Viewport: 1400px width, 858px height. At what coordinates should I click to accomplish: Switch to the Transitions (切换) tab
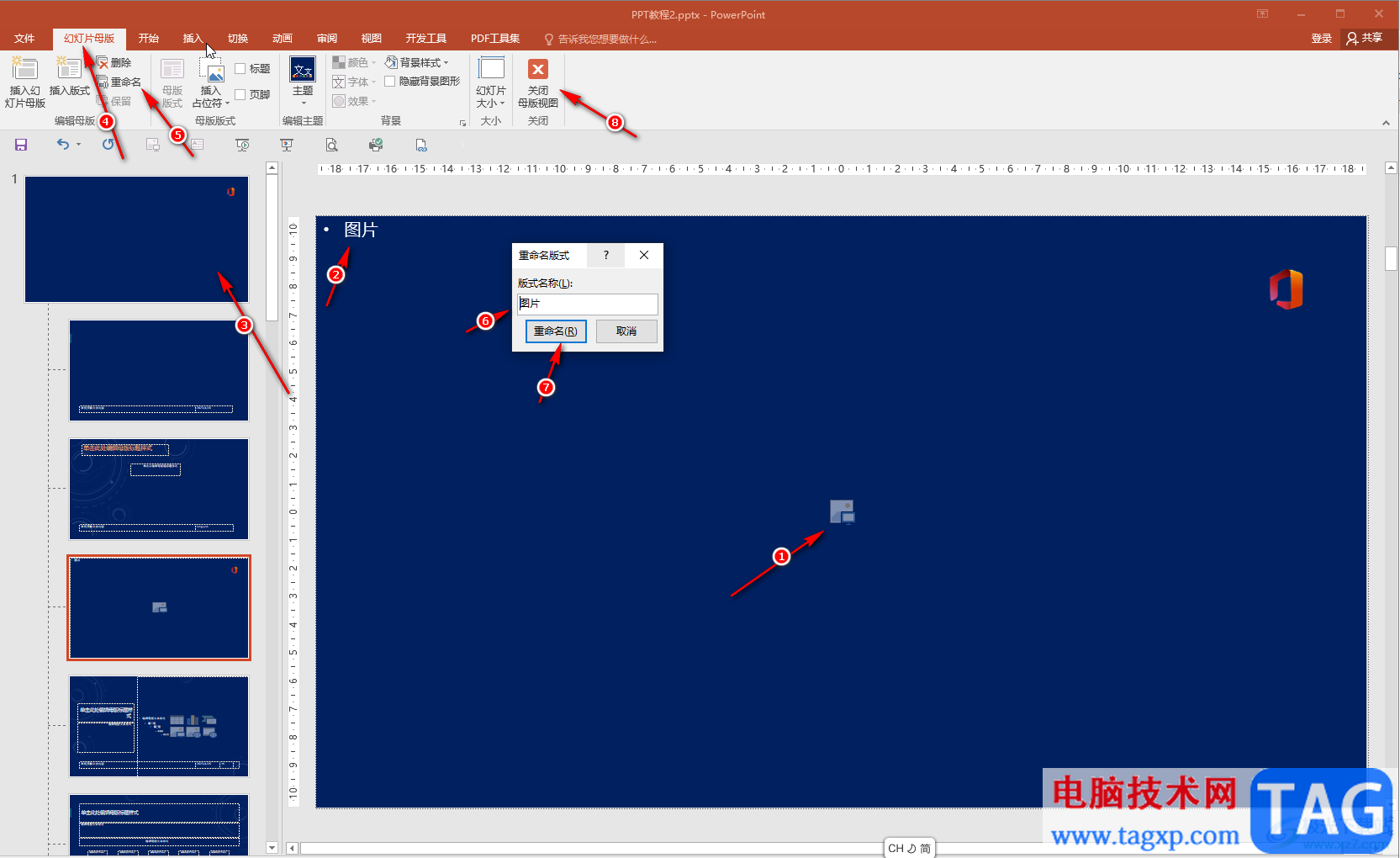(238, 39)
